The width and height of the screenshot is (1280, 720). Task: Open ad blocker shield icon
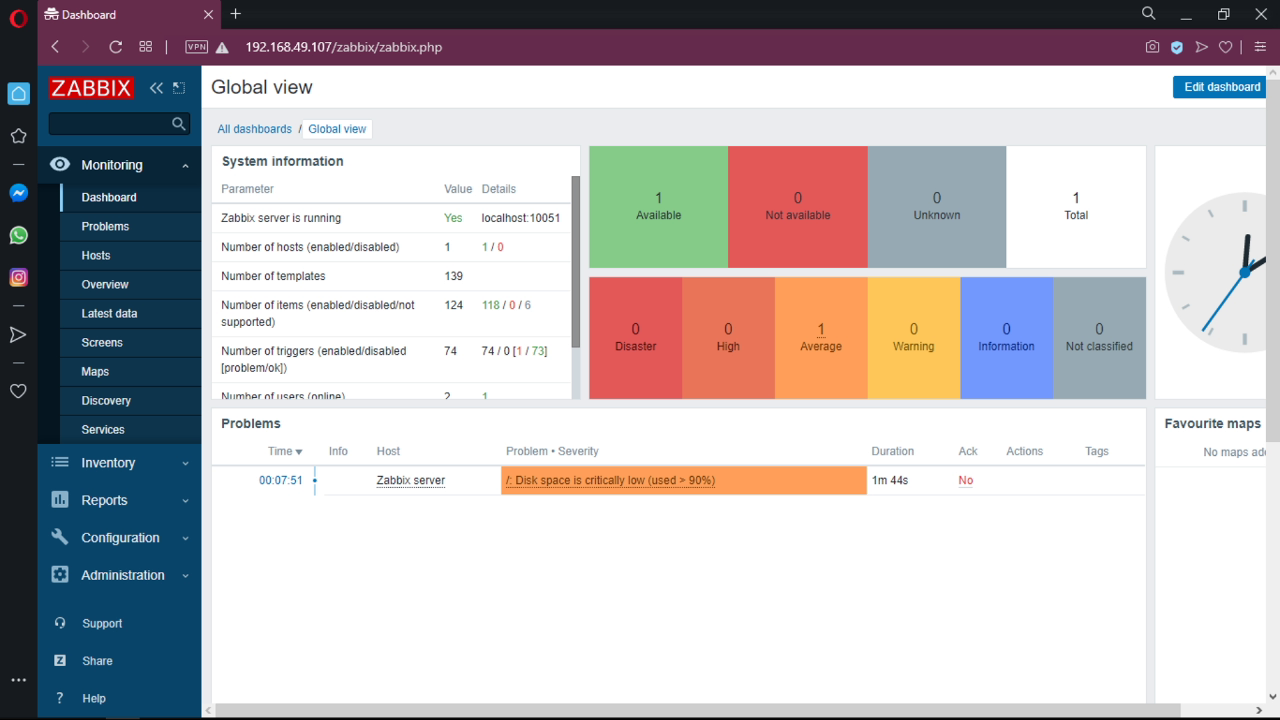pyautogui.click(x=1177, y=47)
